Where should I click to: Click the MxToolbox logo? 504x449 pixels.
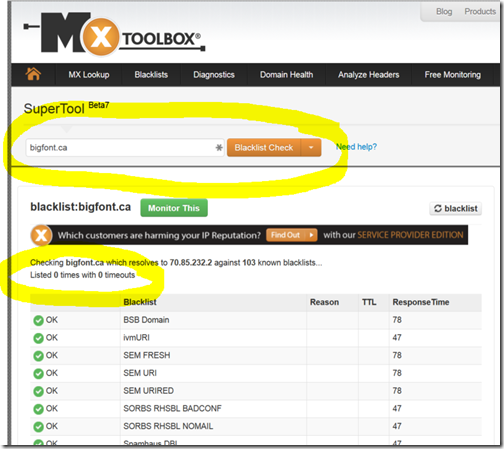[114, 33]
